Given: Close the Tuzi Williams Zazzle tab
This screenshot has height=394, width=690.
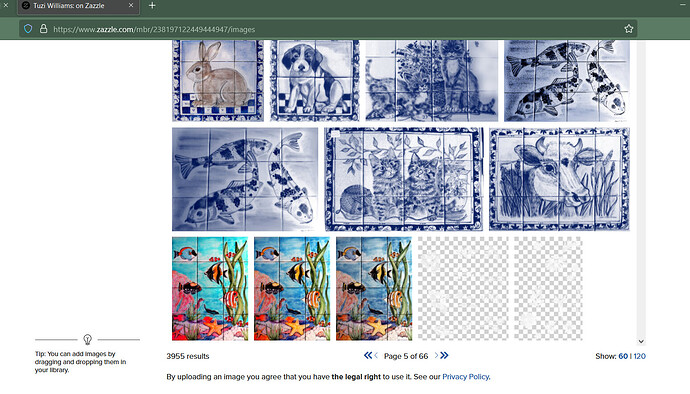Looking at the screenshot, I should click(x=131, y=6).
